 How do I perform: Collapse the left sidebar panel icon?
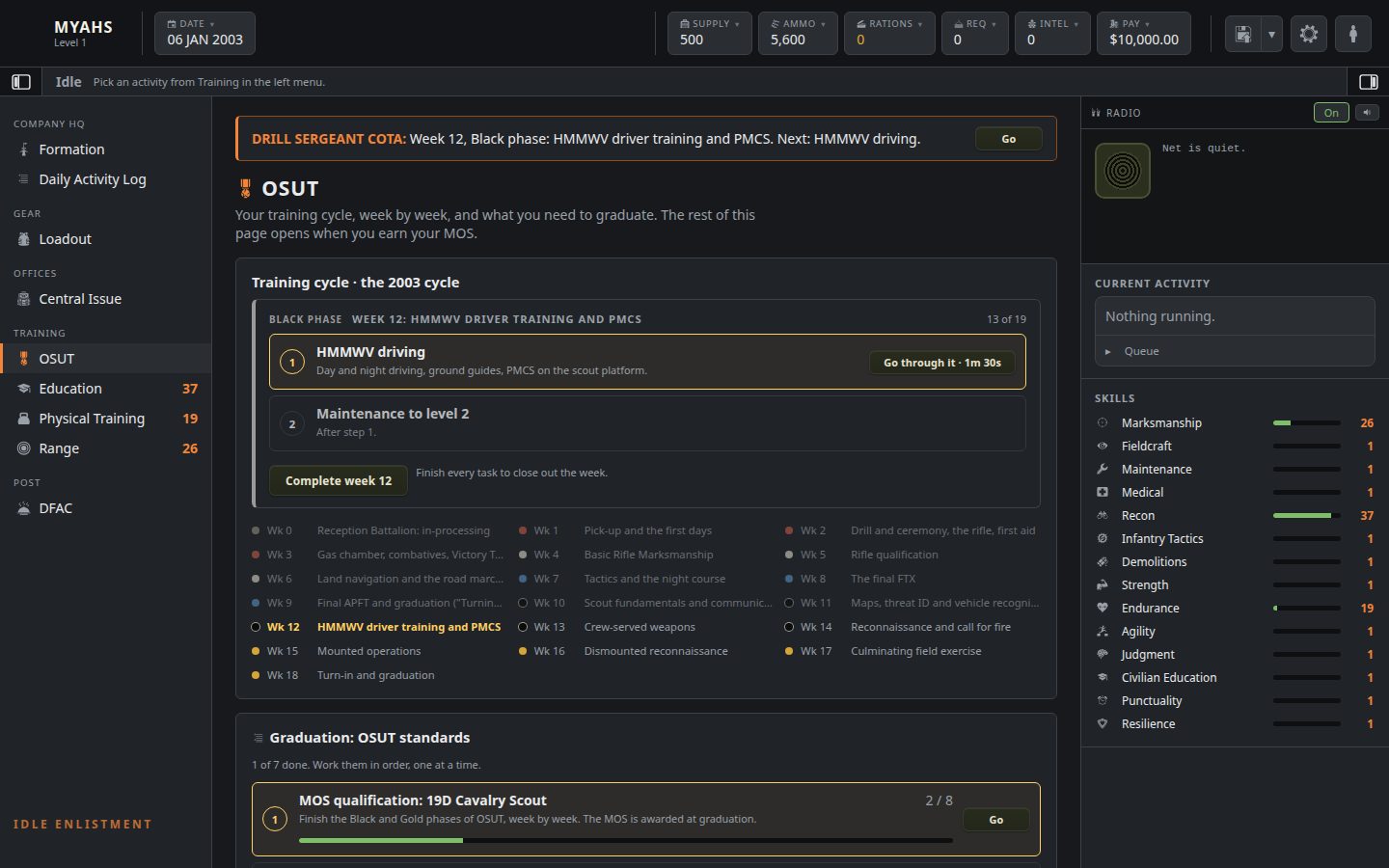click(21, 82)
